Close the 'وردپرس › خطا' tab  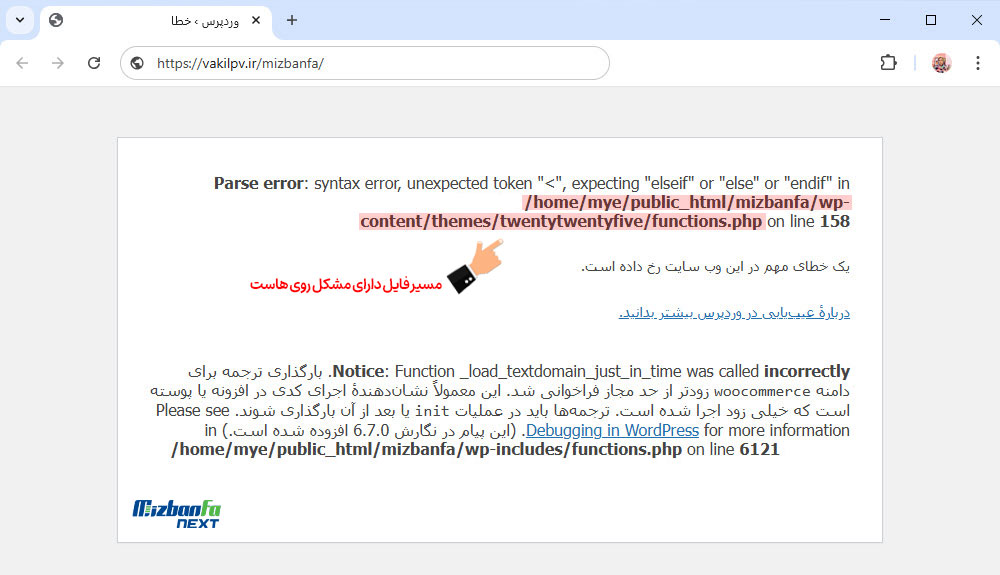tap(256, 20)
